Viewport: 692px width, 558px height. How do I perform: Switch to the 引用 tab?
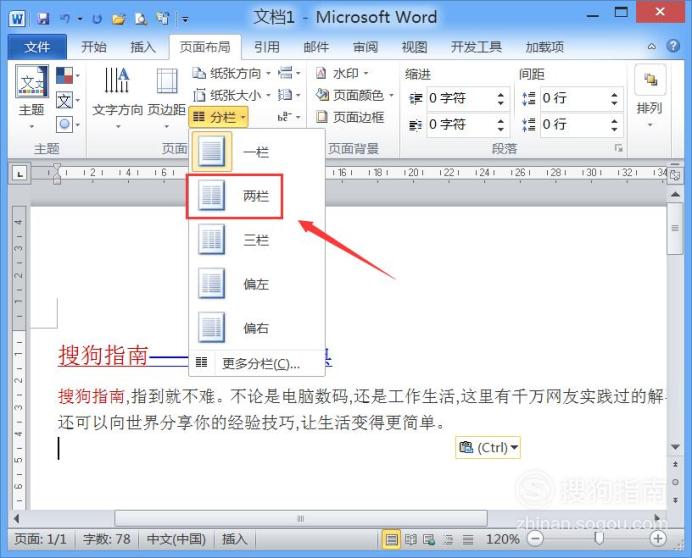pos(267,47)
